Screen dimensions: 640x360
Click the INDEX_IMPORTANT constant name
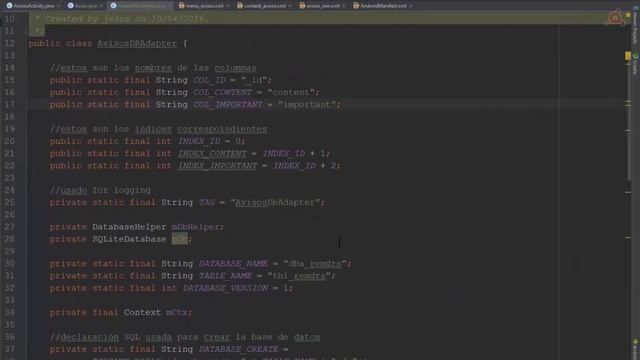click(x=218, y=166)
